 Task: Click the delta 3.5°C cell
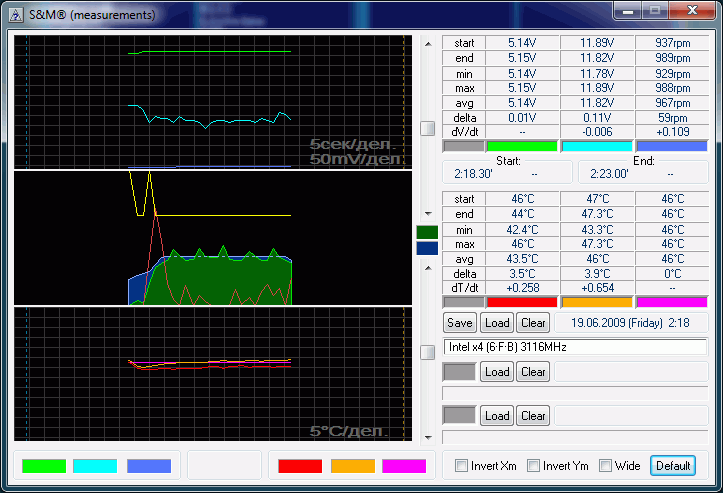click(x=522, y=273)
